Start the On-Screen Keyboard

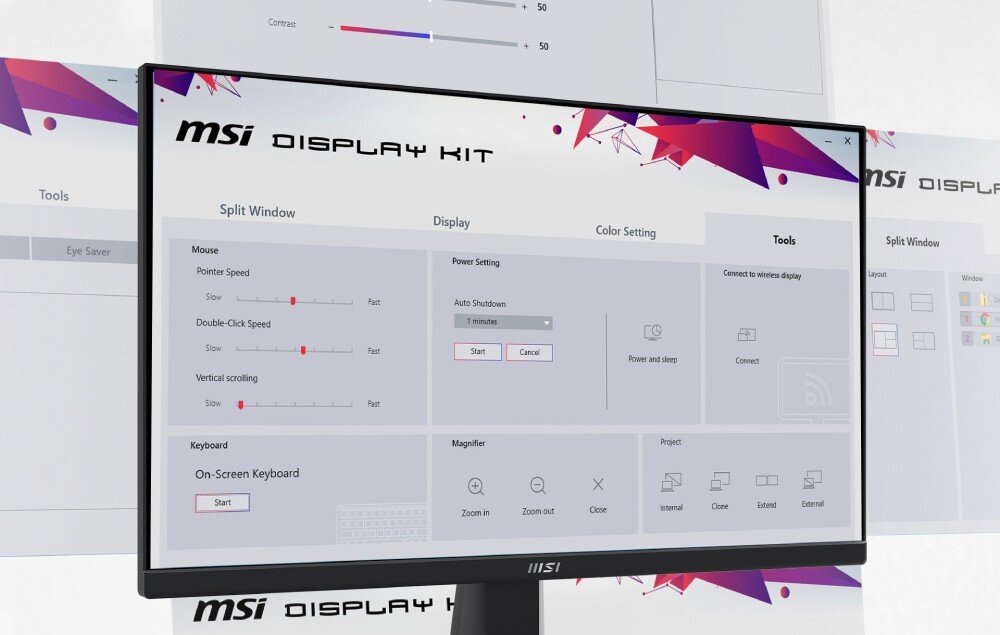click(x=221, y=502)
